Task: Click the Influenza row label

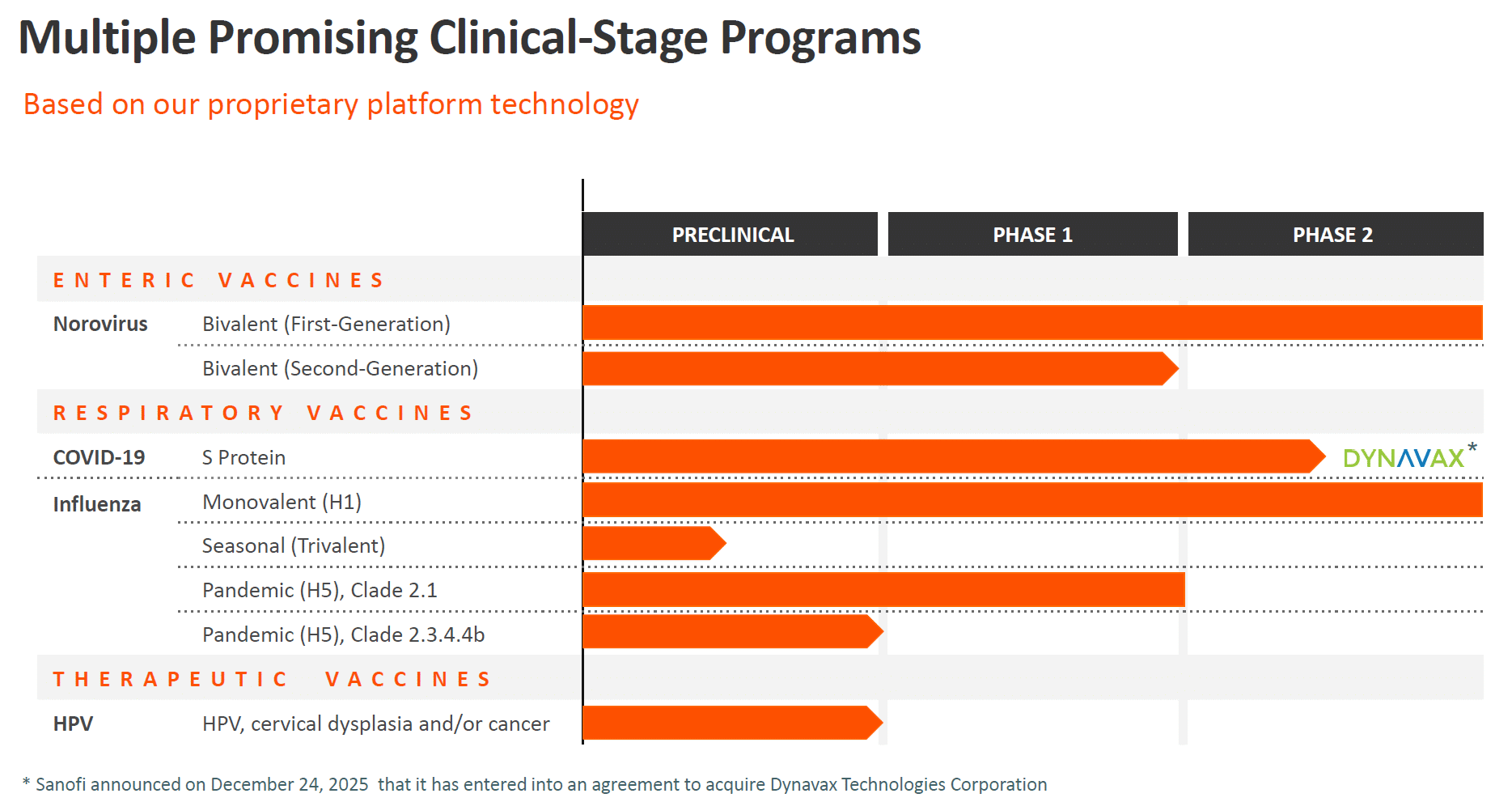Action: 97,504
